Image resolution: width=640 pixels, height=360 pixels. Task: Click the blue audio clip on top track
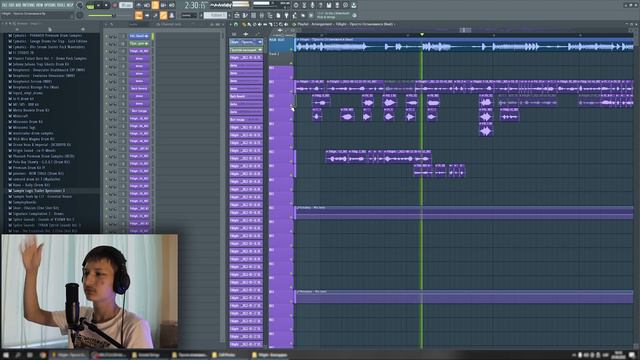[464, 45]
